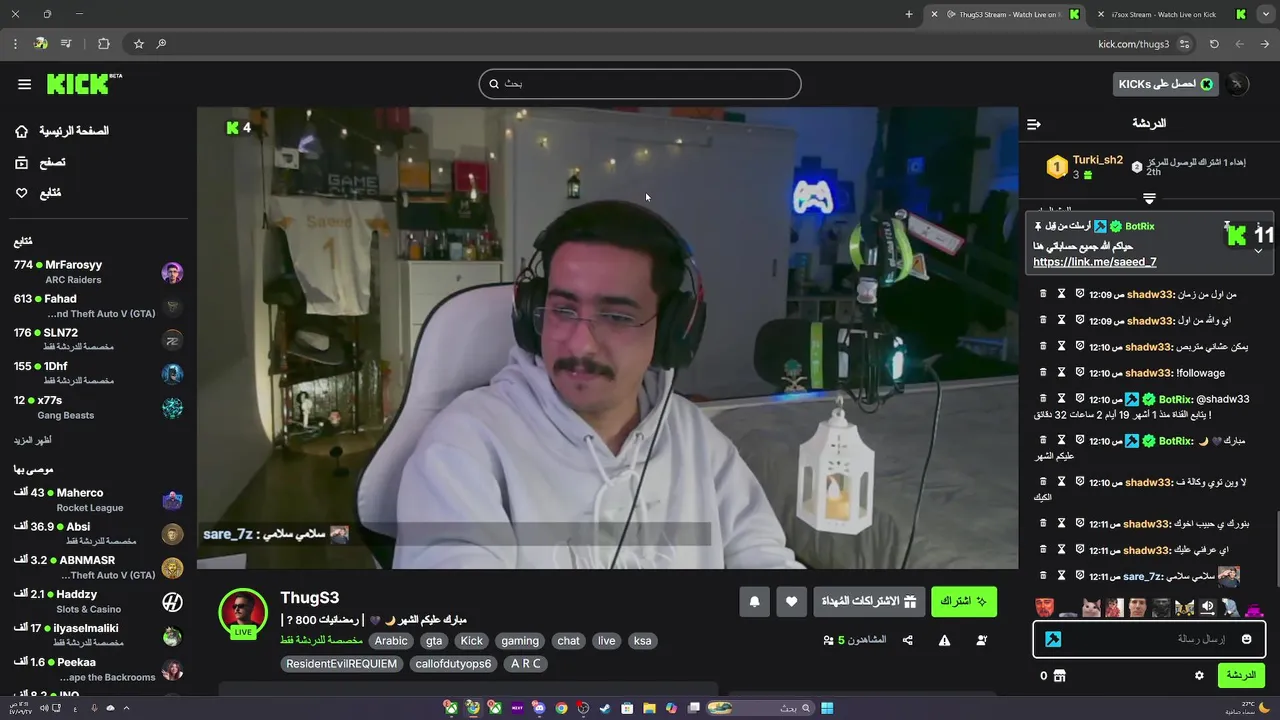Image resolution: width=1280 pixels, height=720 pixels.
Task: Unpin the pinned BotRix message
Action: tap(1227, 226)
